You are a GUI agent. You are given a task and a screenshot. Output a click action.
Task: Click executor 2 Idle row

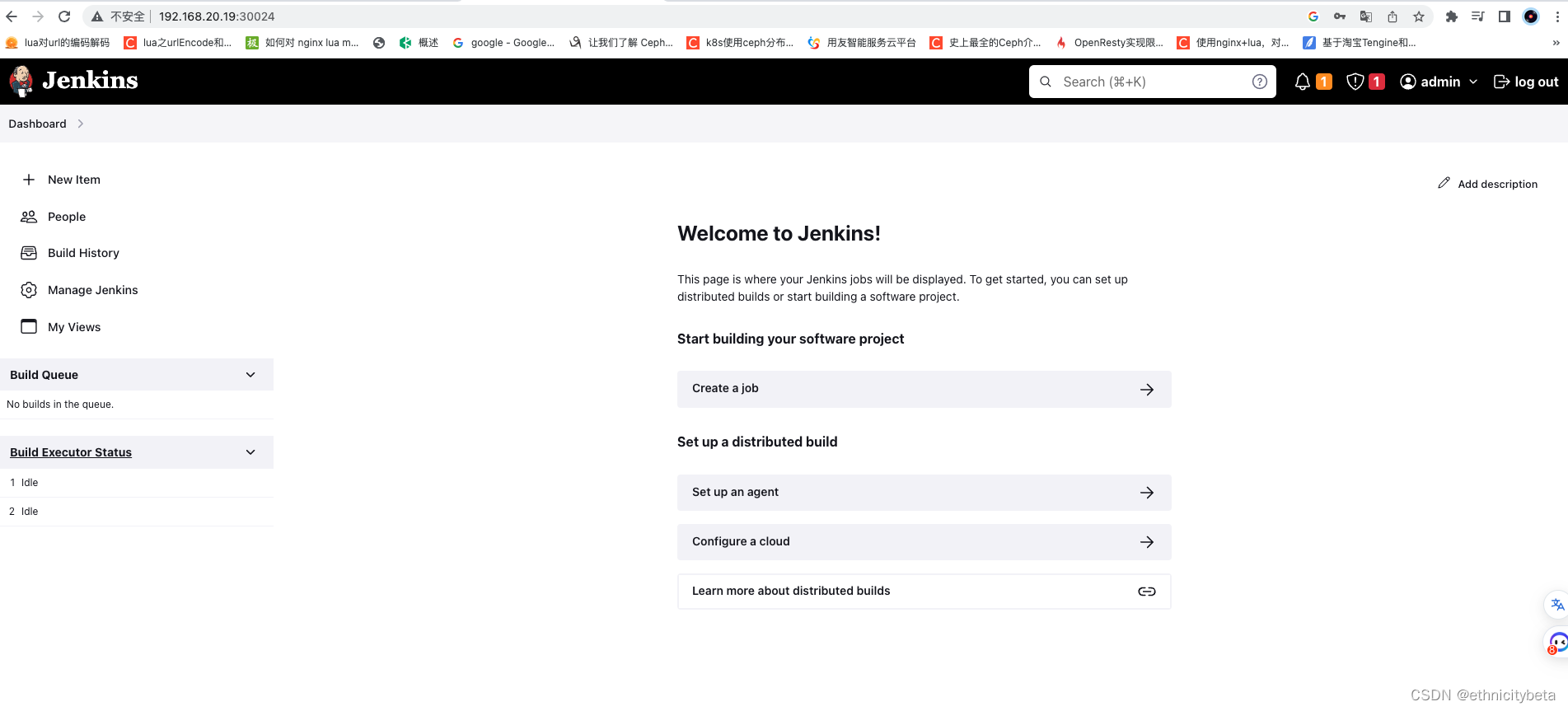[x=137, y=512]
